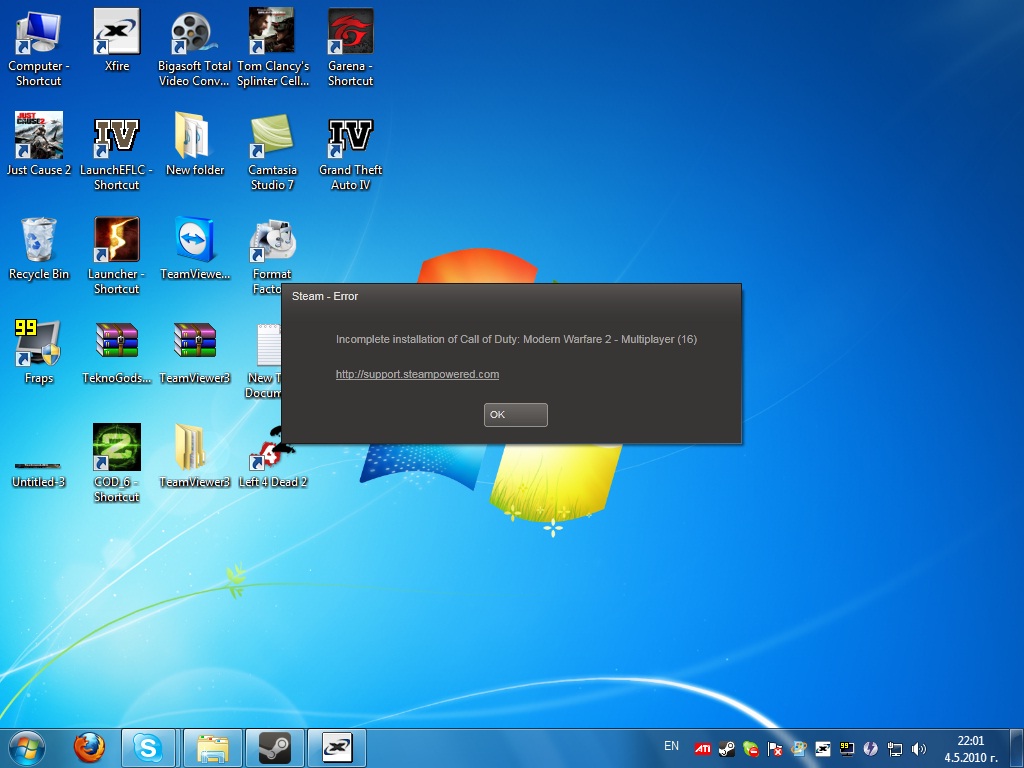Image resolution: width=1024 pixels, height=768 pixels.
Task: Select the Recycle Bin icon
Action: tap(39, 248)
